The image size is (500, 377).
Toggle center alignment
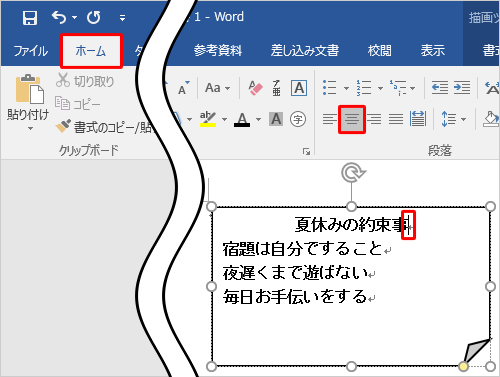pyautogui.click(x=352, y=119)
